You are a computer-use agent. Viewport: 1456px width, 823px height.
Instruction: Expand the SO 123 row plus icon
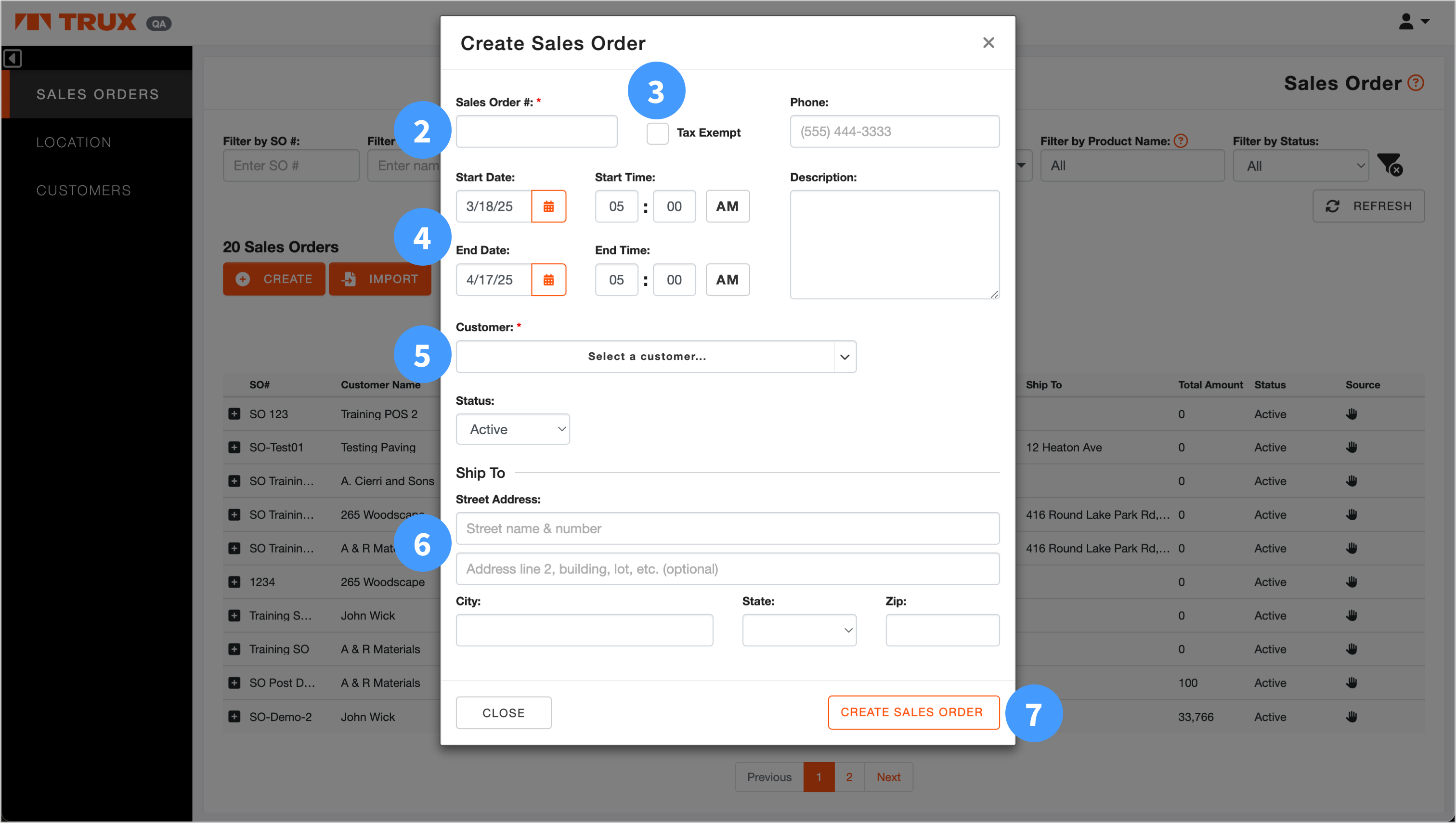pos(234,414)
